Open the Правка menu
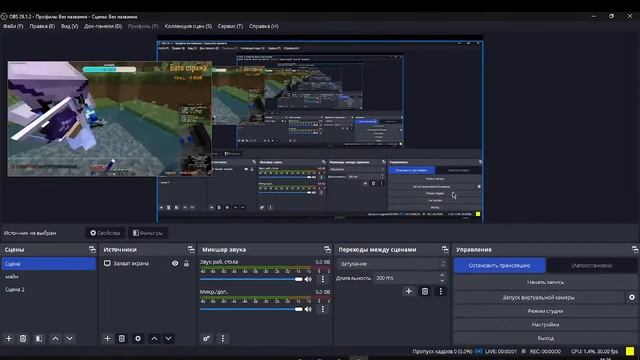 (42, 26)
